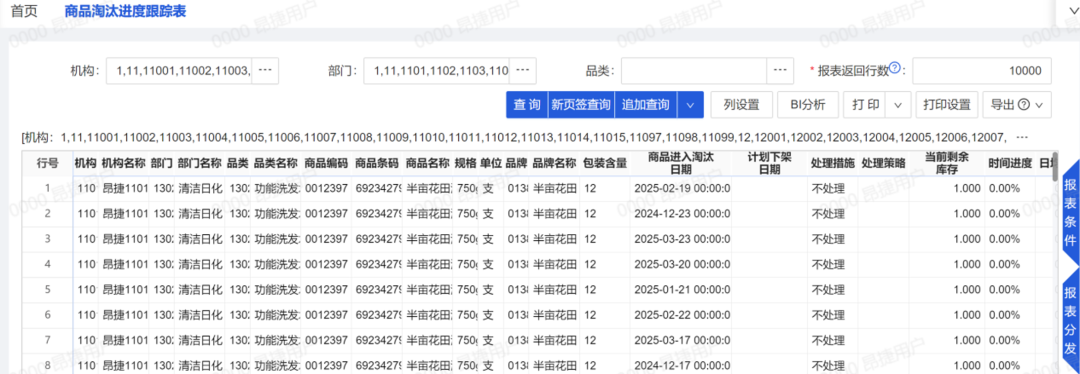Select the 商品淘汰进度跟踪表 tab

tap(125, 12)
